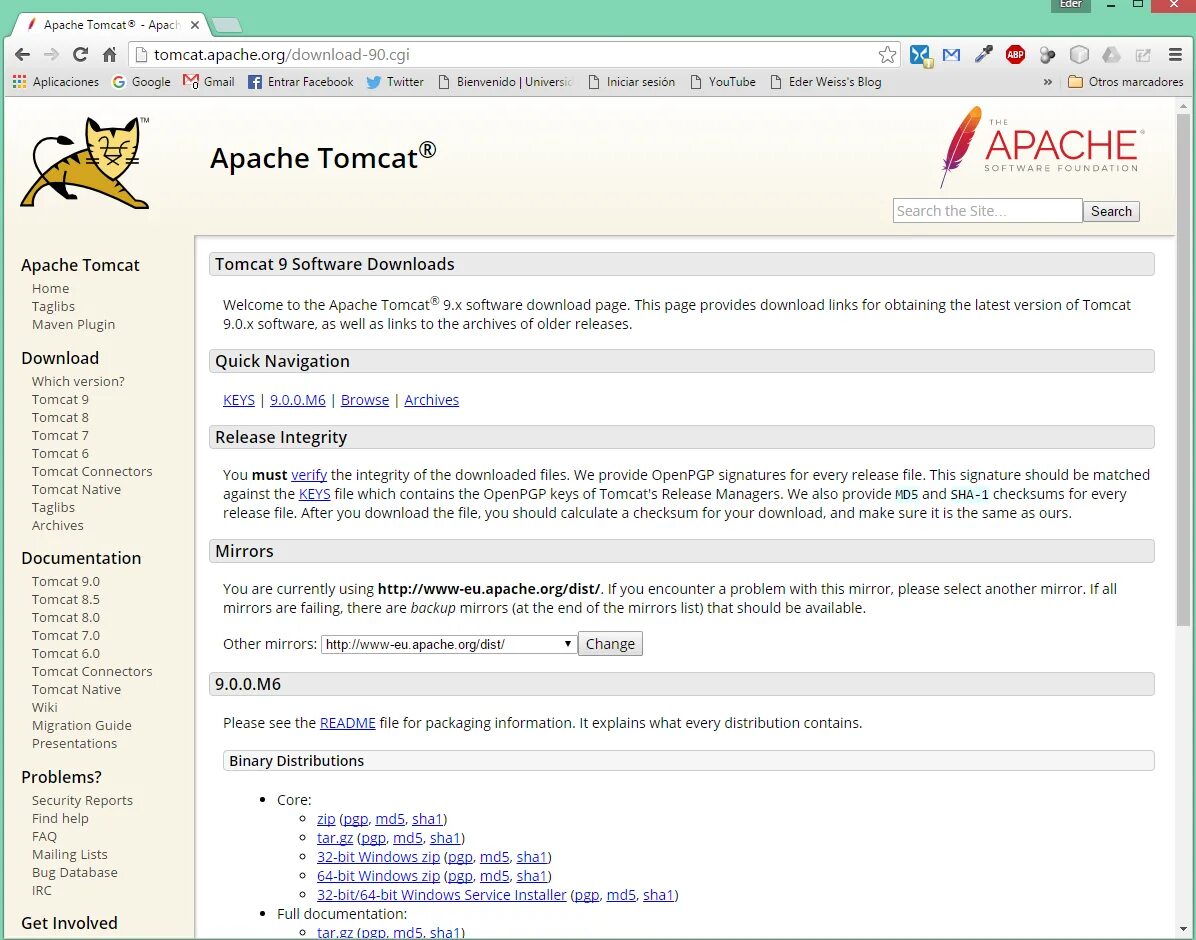This screenshot has height=940, width=1196.
Task: Open the KEYS quick navigation link
Action: coord(239,400)
